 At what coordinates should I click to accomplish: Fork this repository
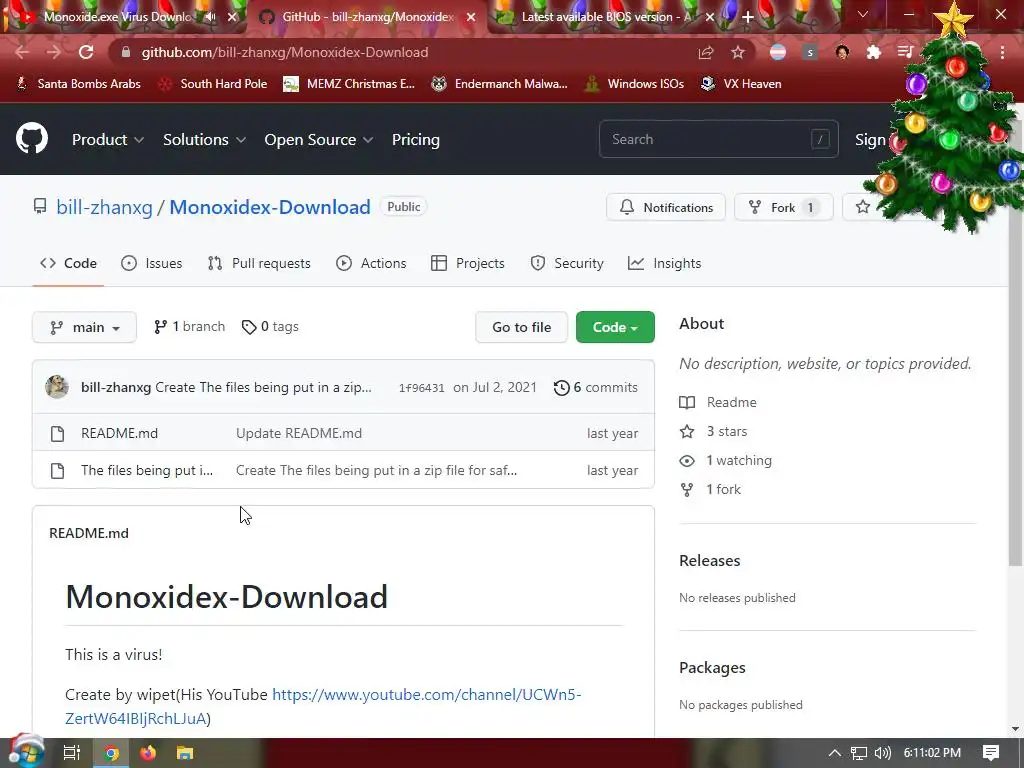[784, 207]
